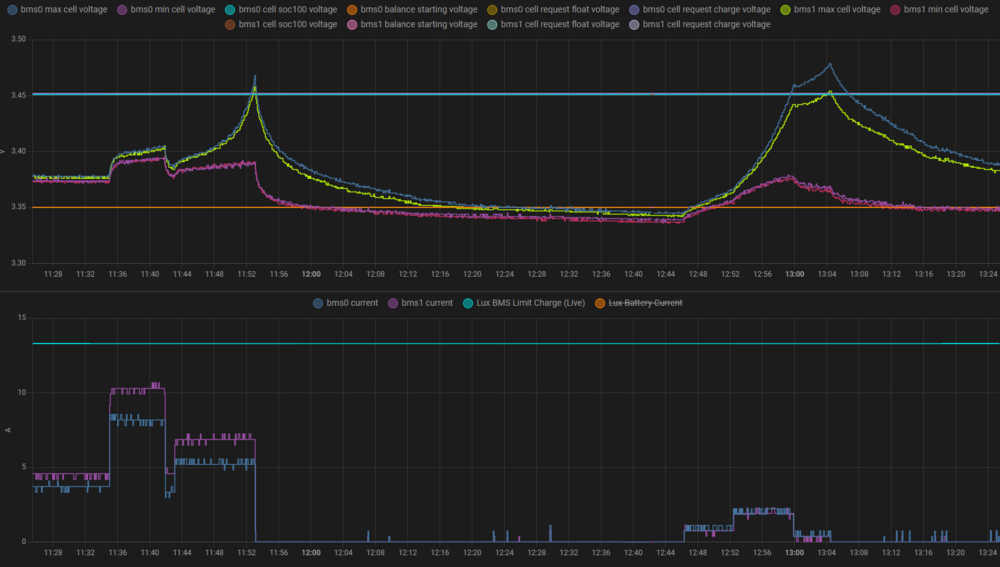Click the 12:00 tick on the voltage chart axis
This screenshot has width=1000, height=567.
click(x=311, y=273)
